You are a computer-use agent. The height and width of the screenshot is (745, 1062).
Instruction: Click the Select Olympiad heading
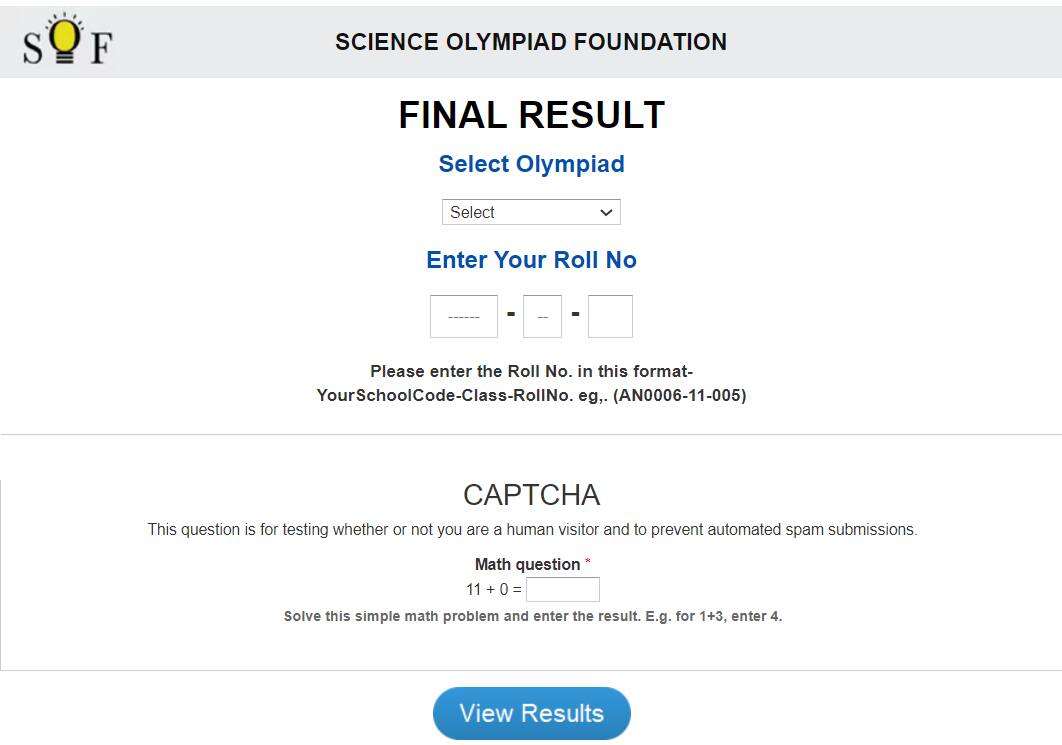531,163
